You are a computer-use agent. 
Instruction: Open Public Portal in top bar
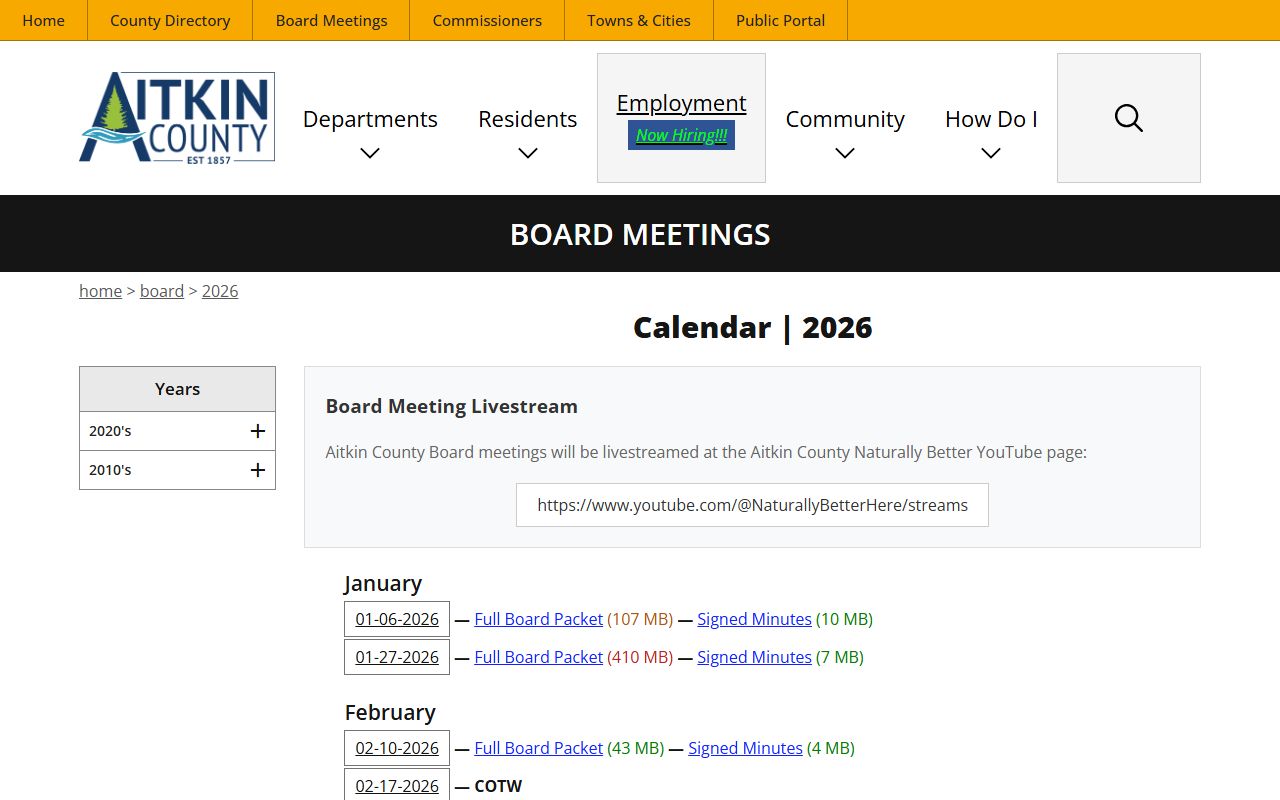click(x=780, y=20)
